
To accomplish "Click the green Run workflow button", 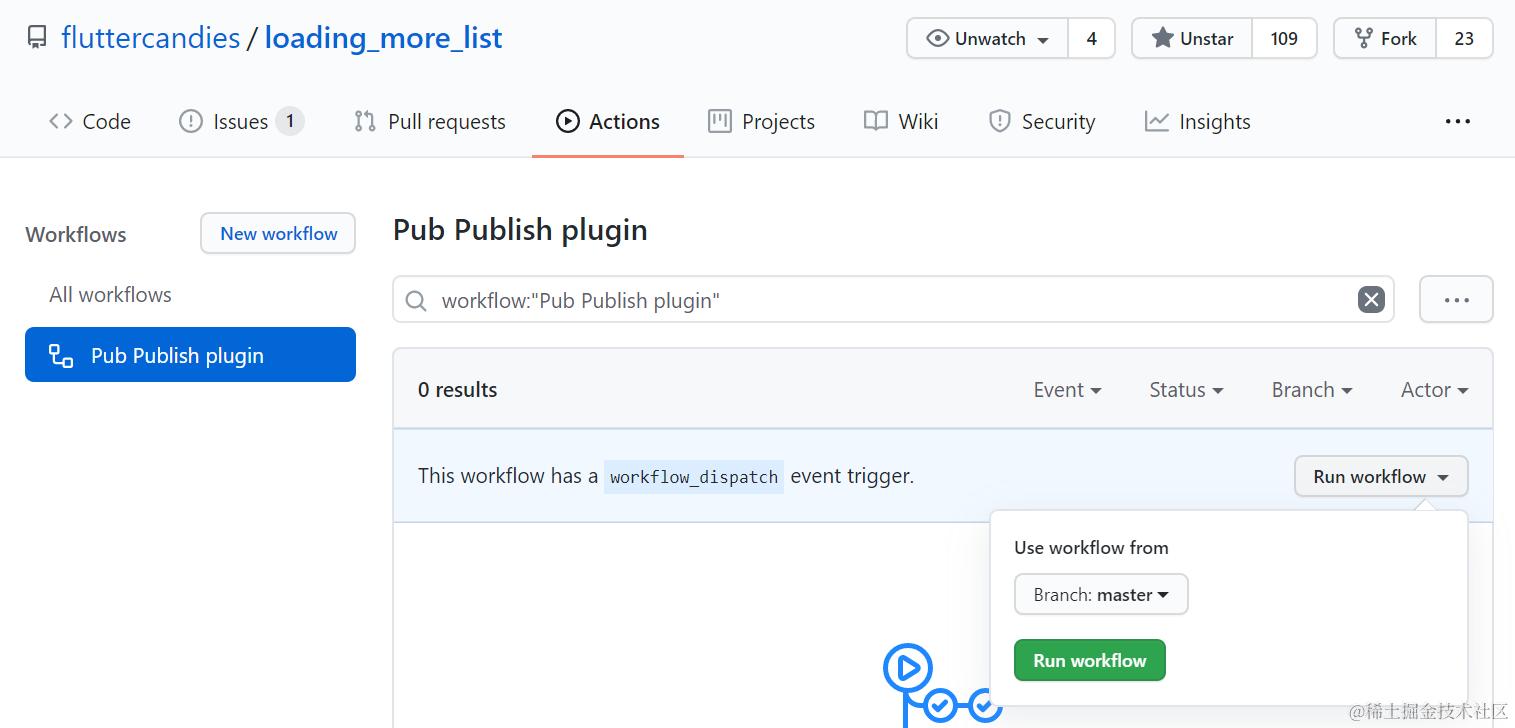I will click(1089, 660).
